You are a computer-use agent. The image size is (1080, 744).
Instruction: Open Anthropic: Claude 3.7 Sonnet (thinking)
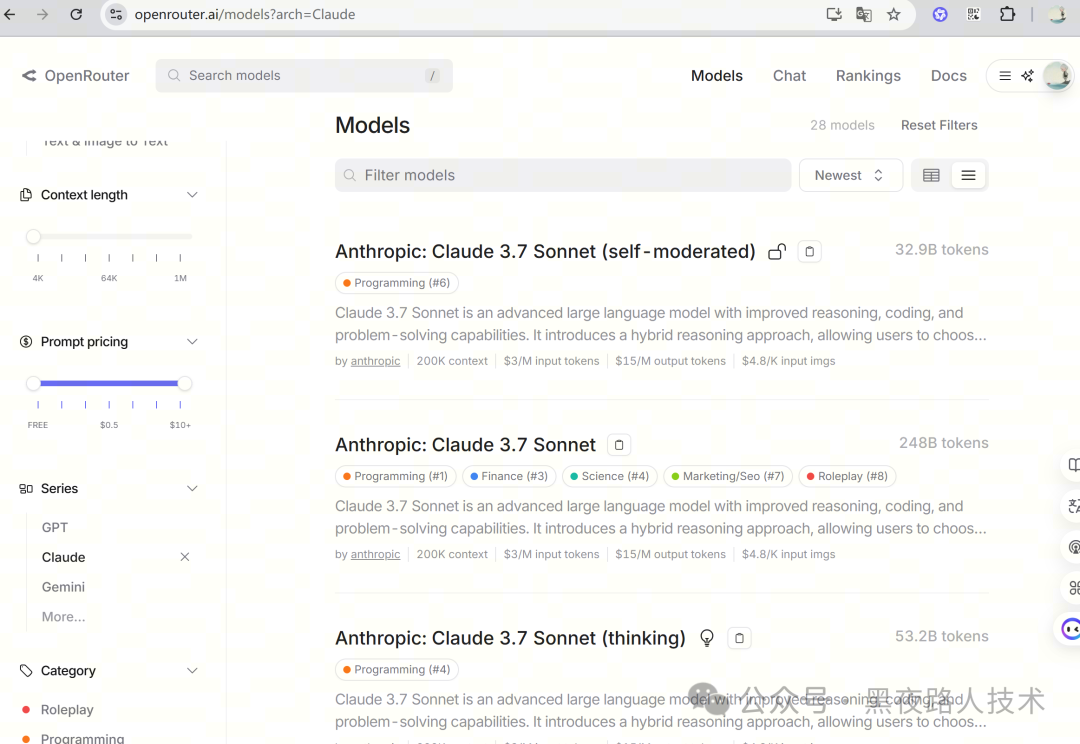pyautogui.click(x=510, y=638)
